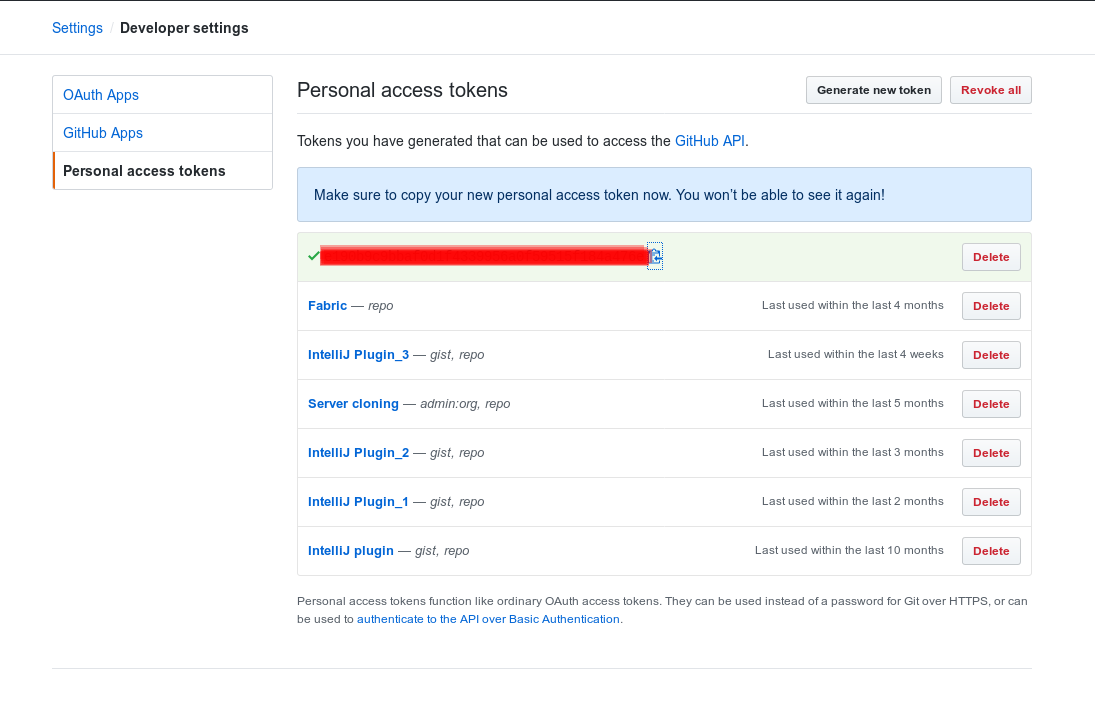The width and height of the screenshot is (1095, 703).
Task: Delete the Server cloning token
Action: pyautogui.click(x=991, y=404)
